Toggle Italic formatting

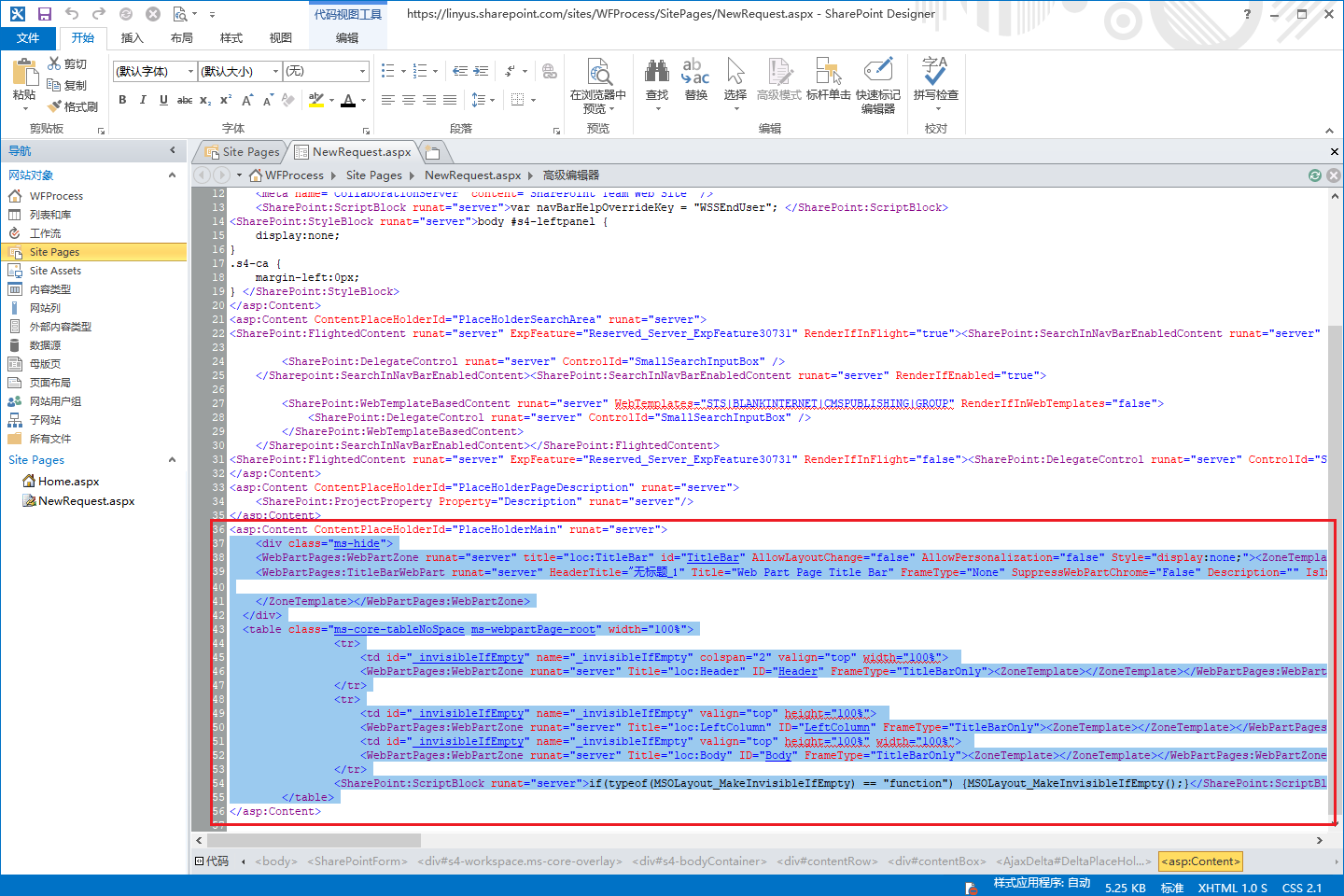coord(143,100)
